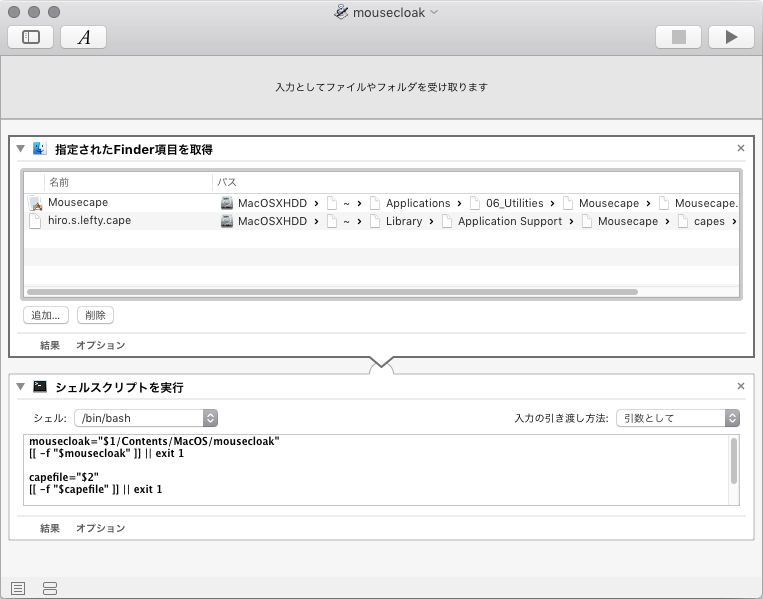Select the Mousecape row
Viewport: 763px width, 599px height.
[x=382, y=203]
